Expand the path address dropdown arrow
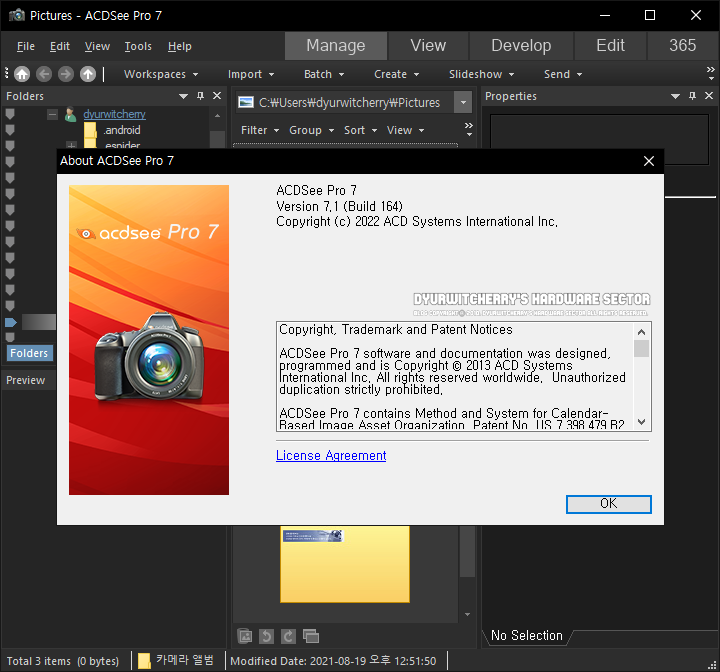The image size is (720, 672). click(463, 102)
